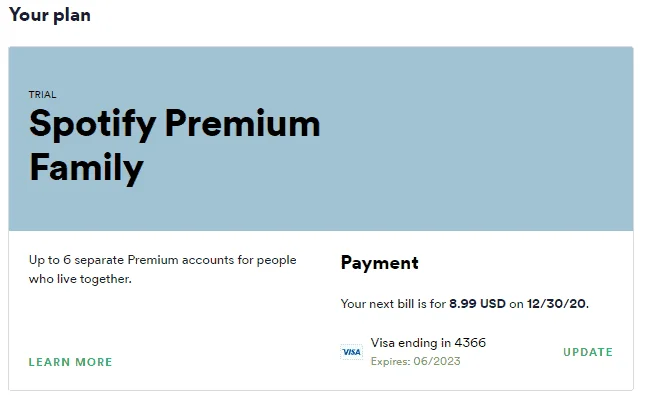653x395 pixels.
Task: Click the TRIAL label
Action: [x=42, y=95]
